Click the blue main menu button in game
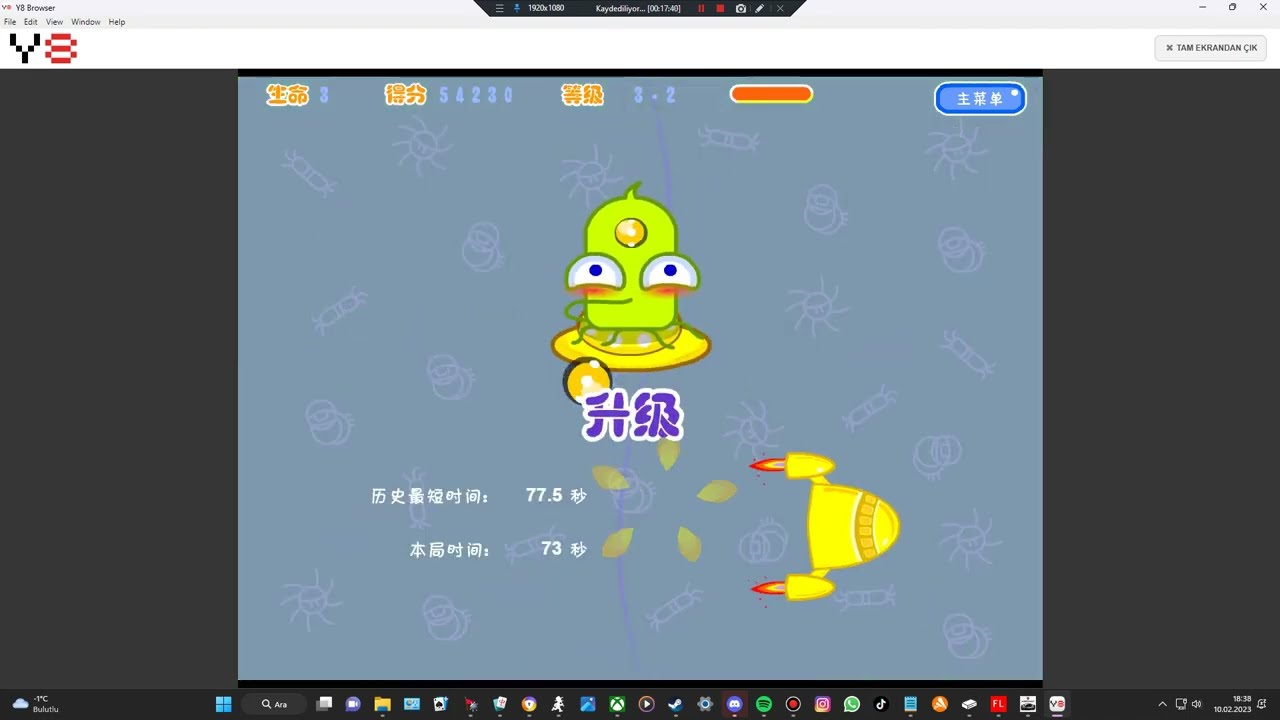This screenshot has width=1280, height=720. pos(980,98)
